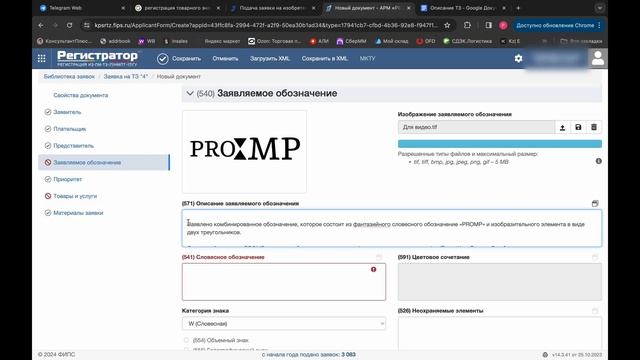Screen dimensions: 640x360
Task: Select Заявляемое обозначение in sidebar
Action: pyautogui.click(x=104, y=162)
